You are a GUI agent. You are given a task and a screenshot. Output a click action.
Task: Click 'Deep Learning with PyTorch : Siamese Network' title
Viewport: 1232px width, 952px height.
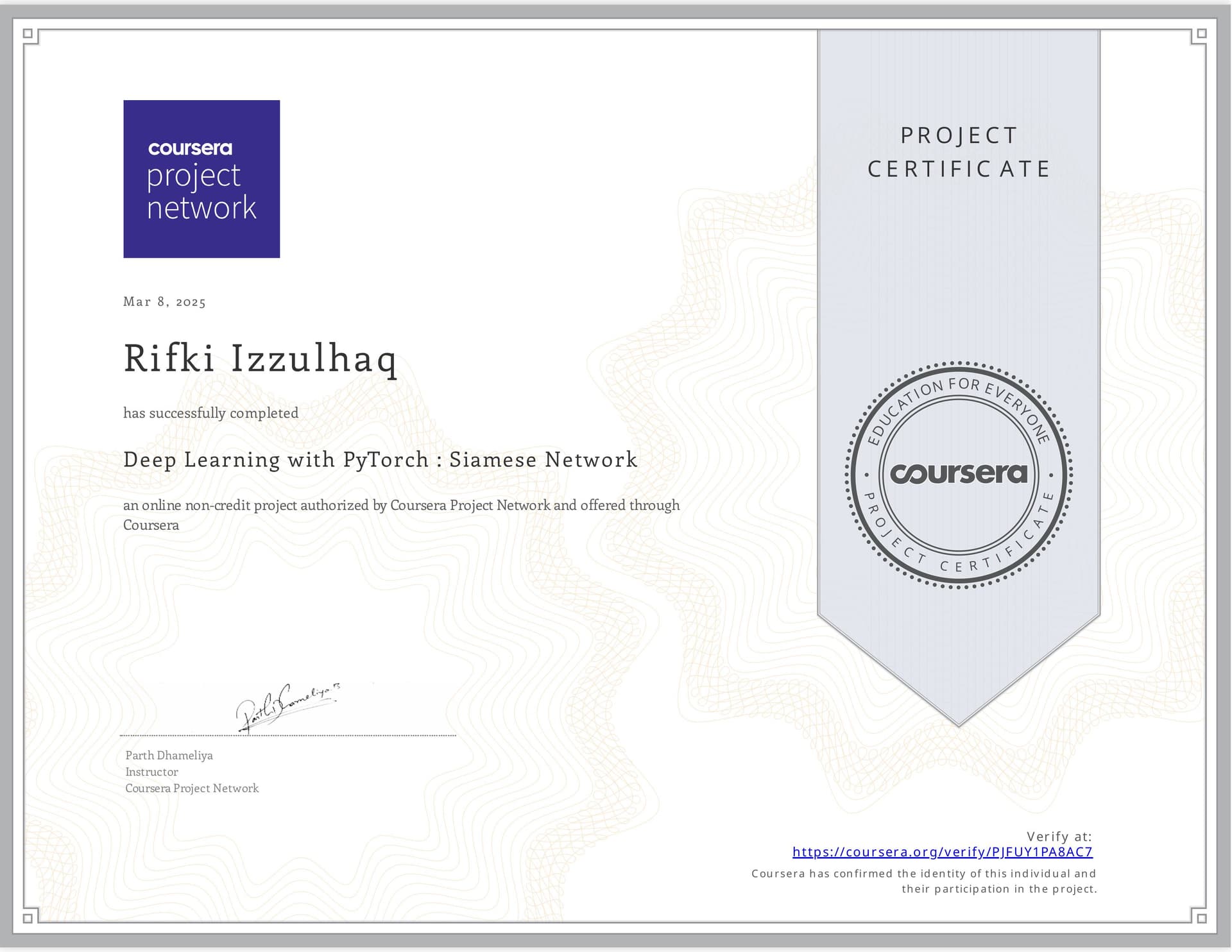click(x=380, y=459)
